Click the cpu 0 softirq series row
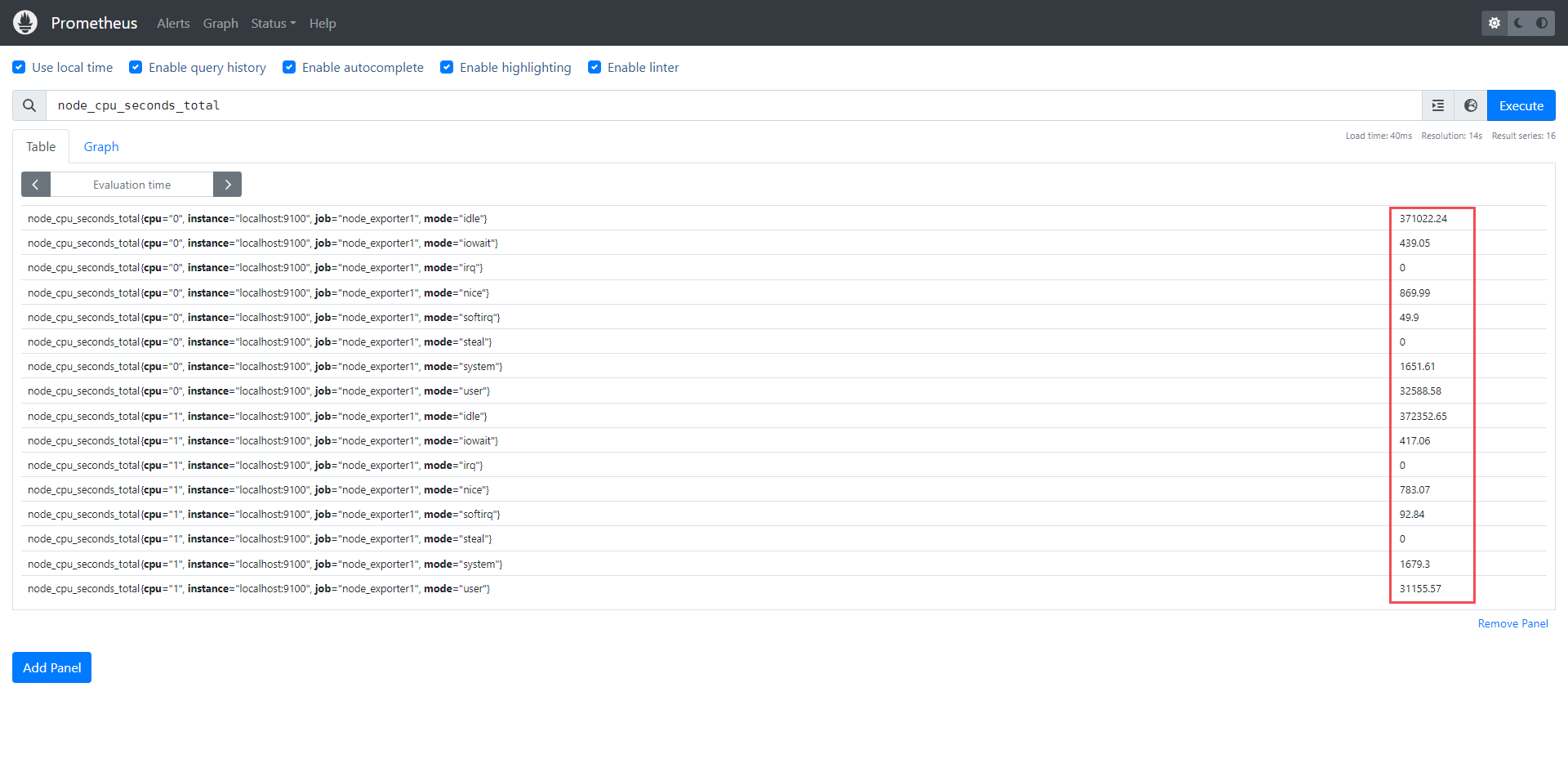The height and width of the screenshot is (772, 1568). 784,317
